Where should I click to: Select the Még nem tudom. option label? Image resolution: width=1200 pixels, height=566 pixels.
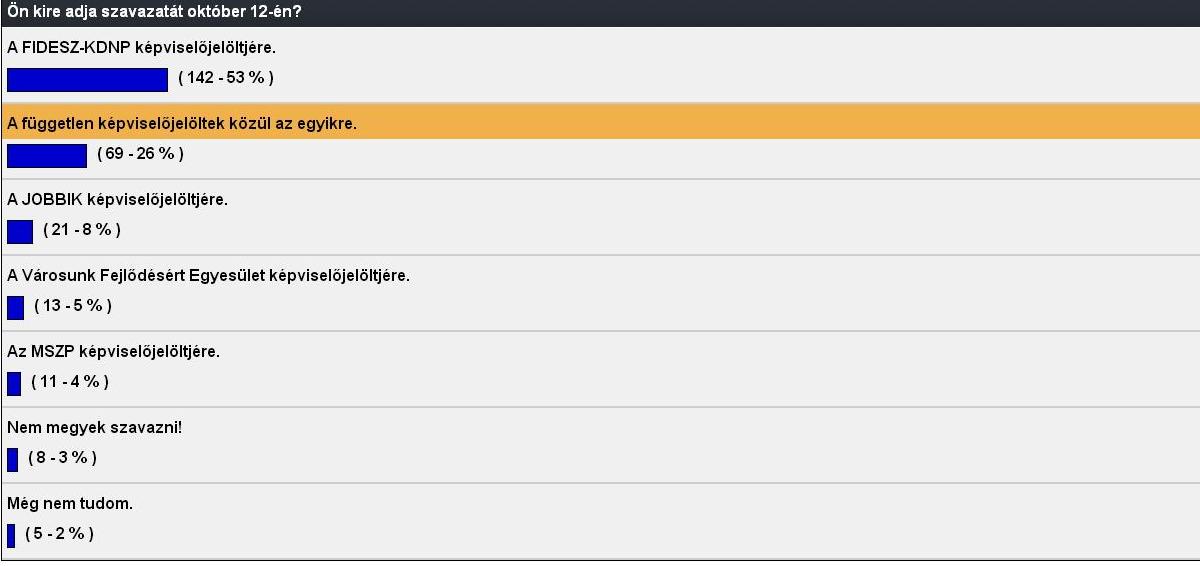click(70, 503)
